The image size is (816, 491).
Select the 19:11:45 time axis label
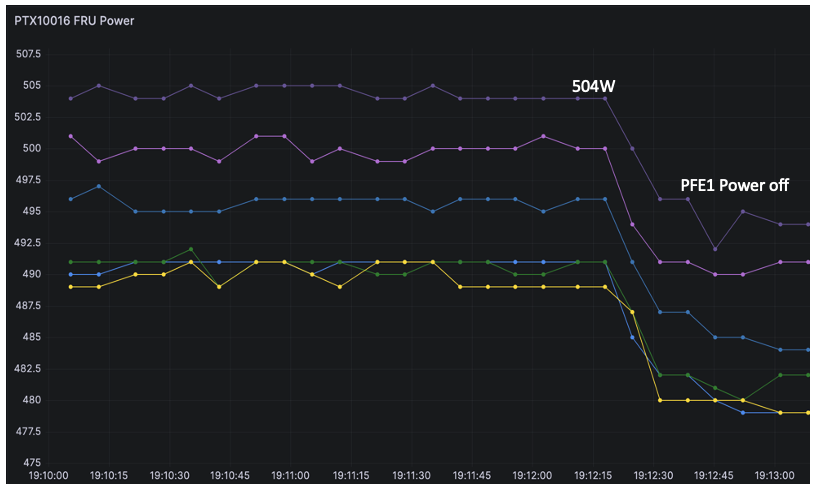click(472, 475)
